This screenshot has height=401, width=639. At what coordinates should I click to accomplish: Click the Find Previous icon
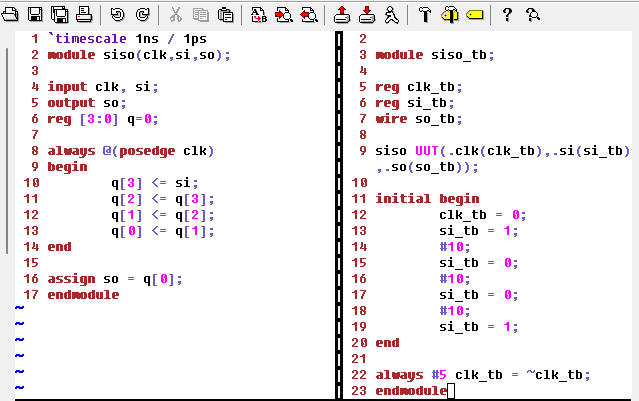[x=308, y=14]
